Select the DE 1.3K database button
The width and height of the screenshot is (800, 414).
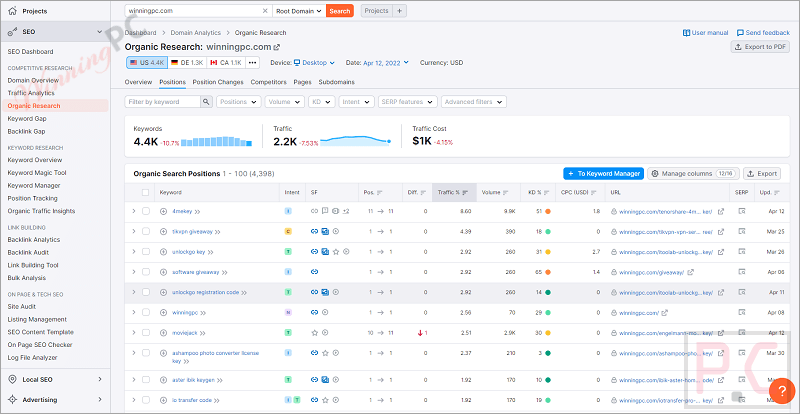click(186, 63)
